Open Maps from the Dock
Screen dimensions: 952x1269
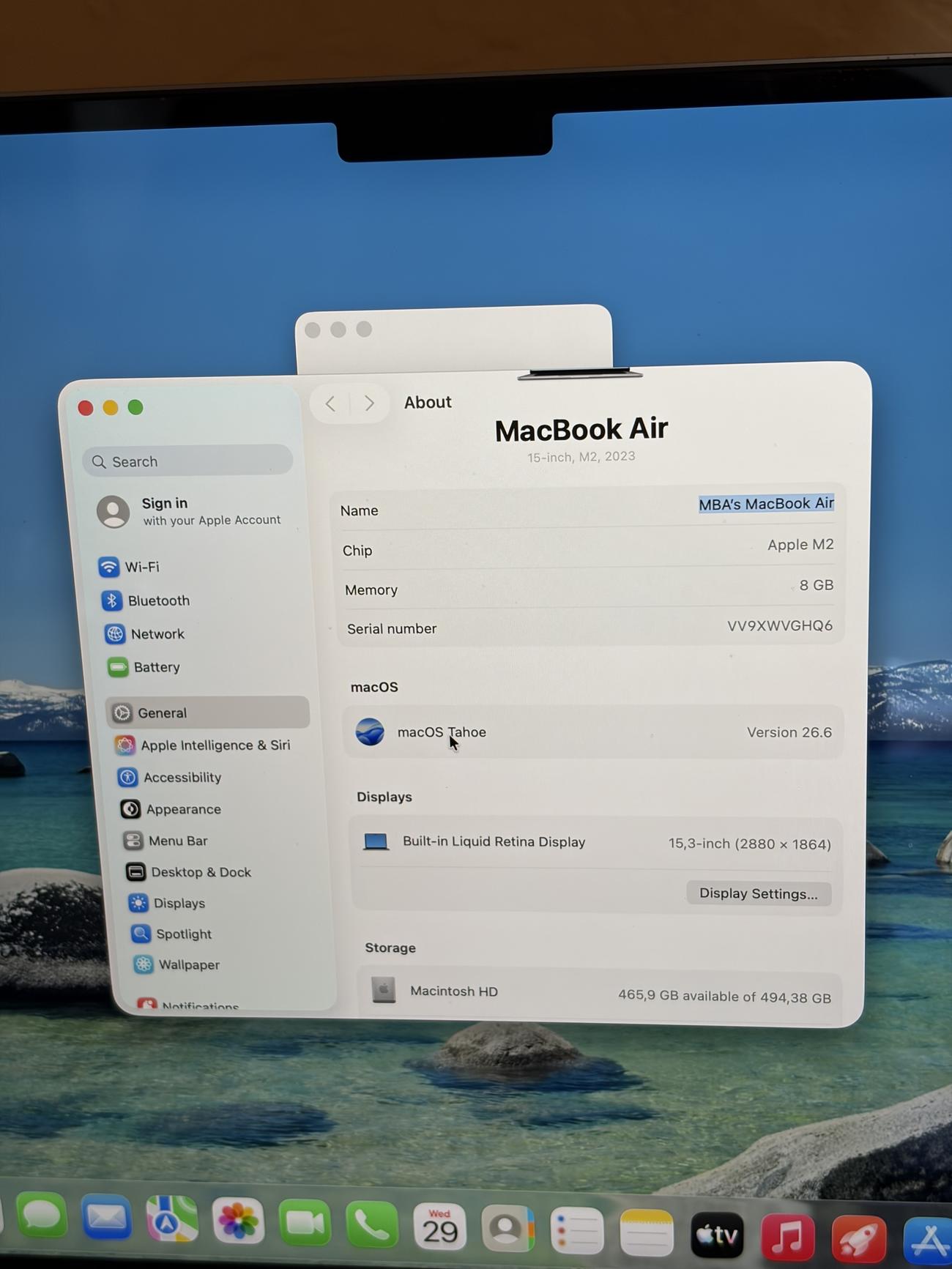coord(172,1218)
